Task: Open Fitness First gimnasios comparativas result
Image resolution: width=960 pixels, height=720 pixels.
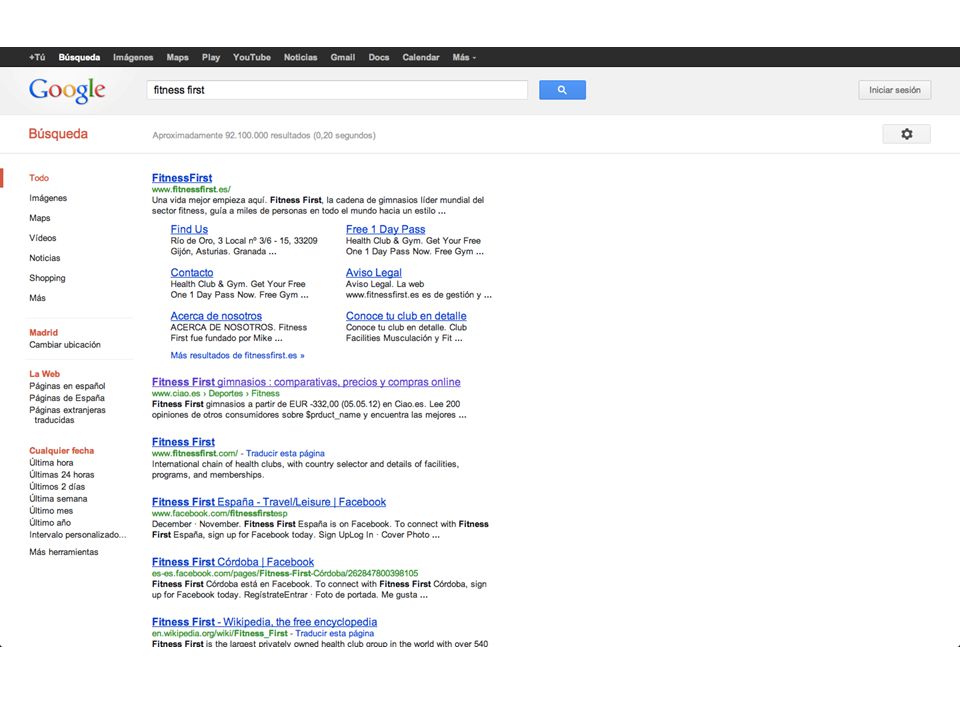Action: pyautogui.click(x=306, y=382)
